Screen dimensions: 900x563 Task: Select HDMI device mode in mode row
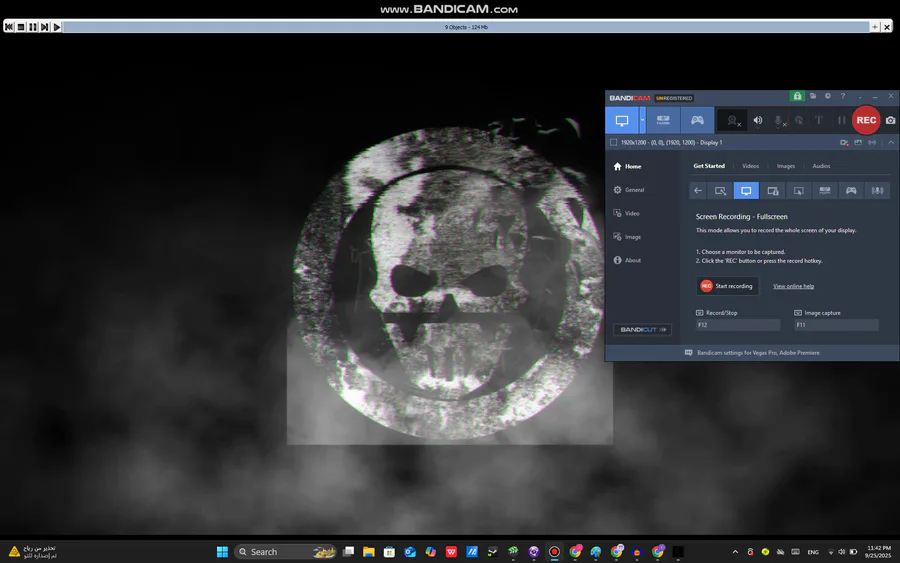[x=825, y=191]
